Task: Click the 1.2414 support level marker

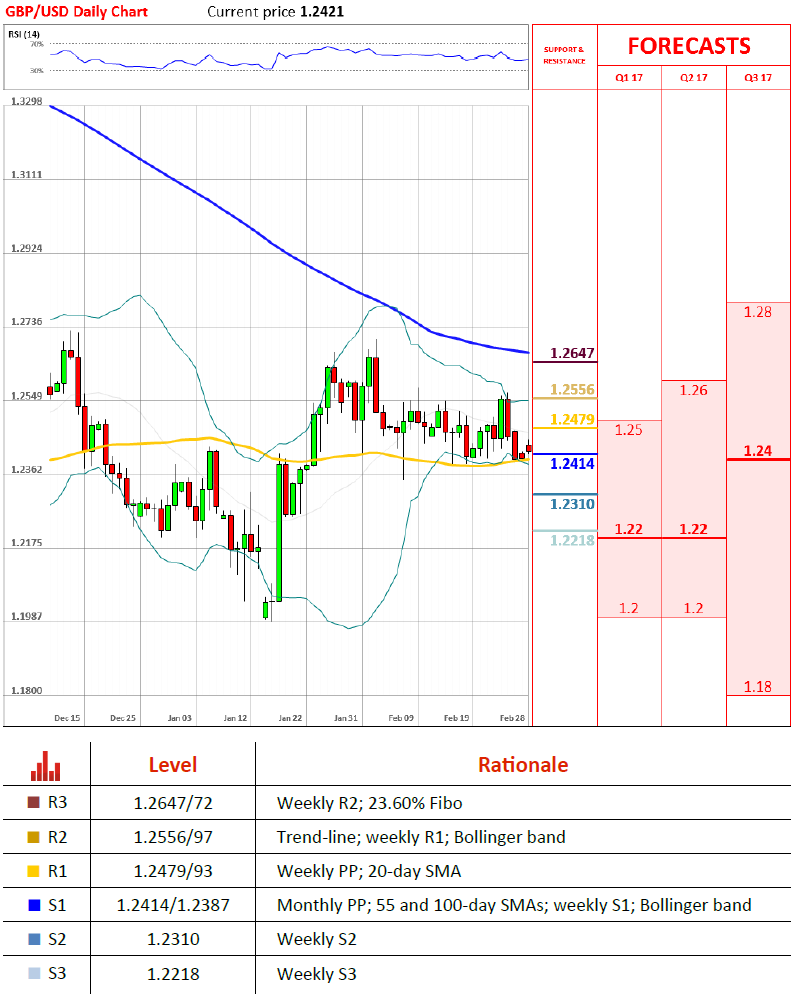Action: 572,463
